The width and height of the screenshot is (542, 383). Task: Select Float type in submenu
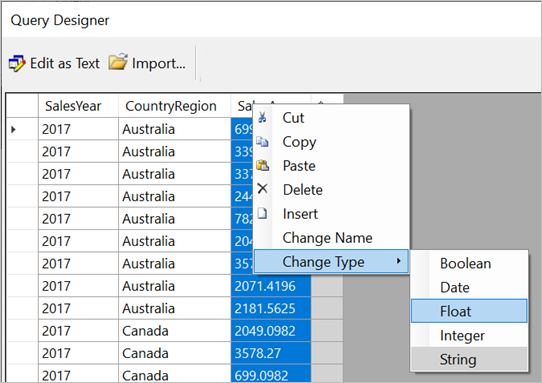pos(469,311)
